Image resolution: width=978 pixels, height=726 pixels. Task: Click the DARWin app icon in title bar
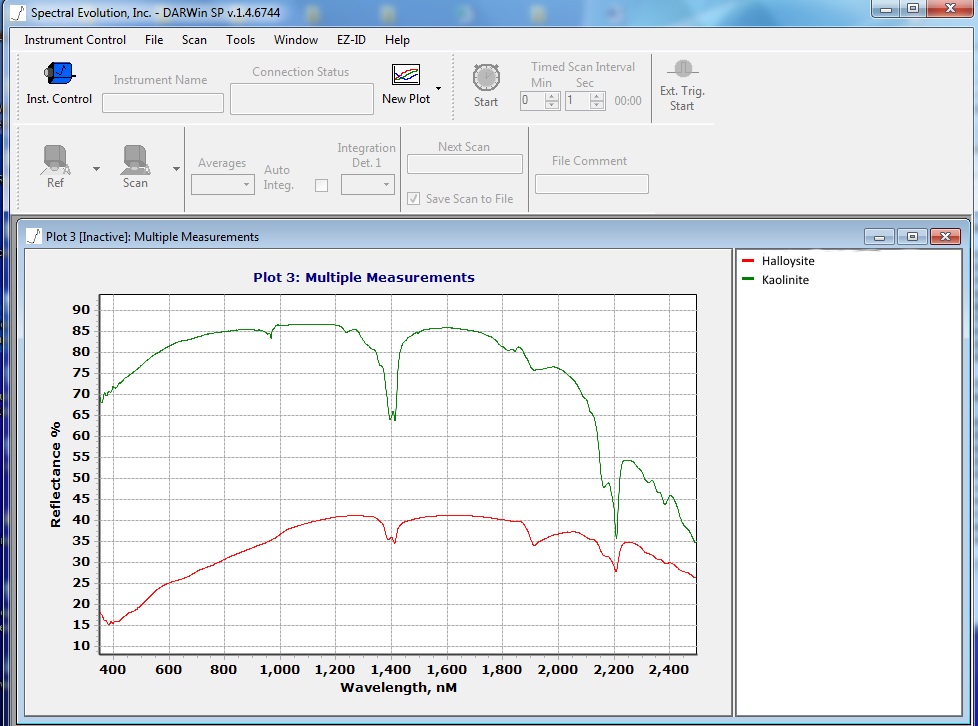(16, 12)
